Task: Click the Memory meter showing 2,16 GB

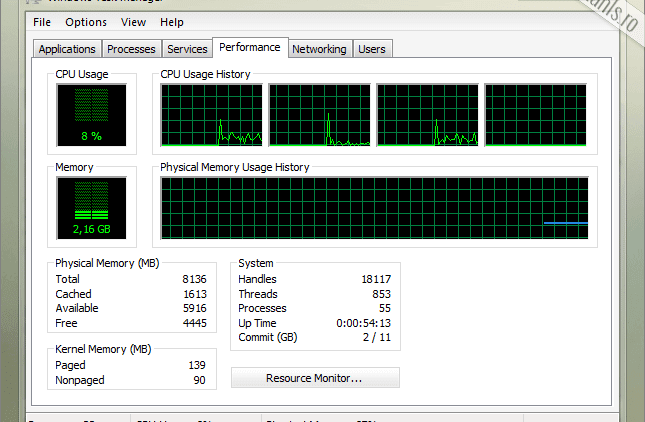Action: (x=92, y=209)
